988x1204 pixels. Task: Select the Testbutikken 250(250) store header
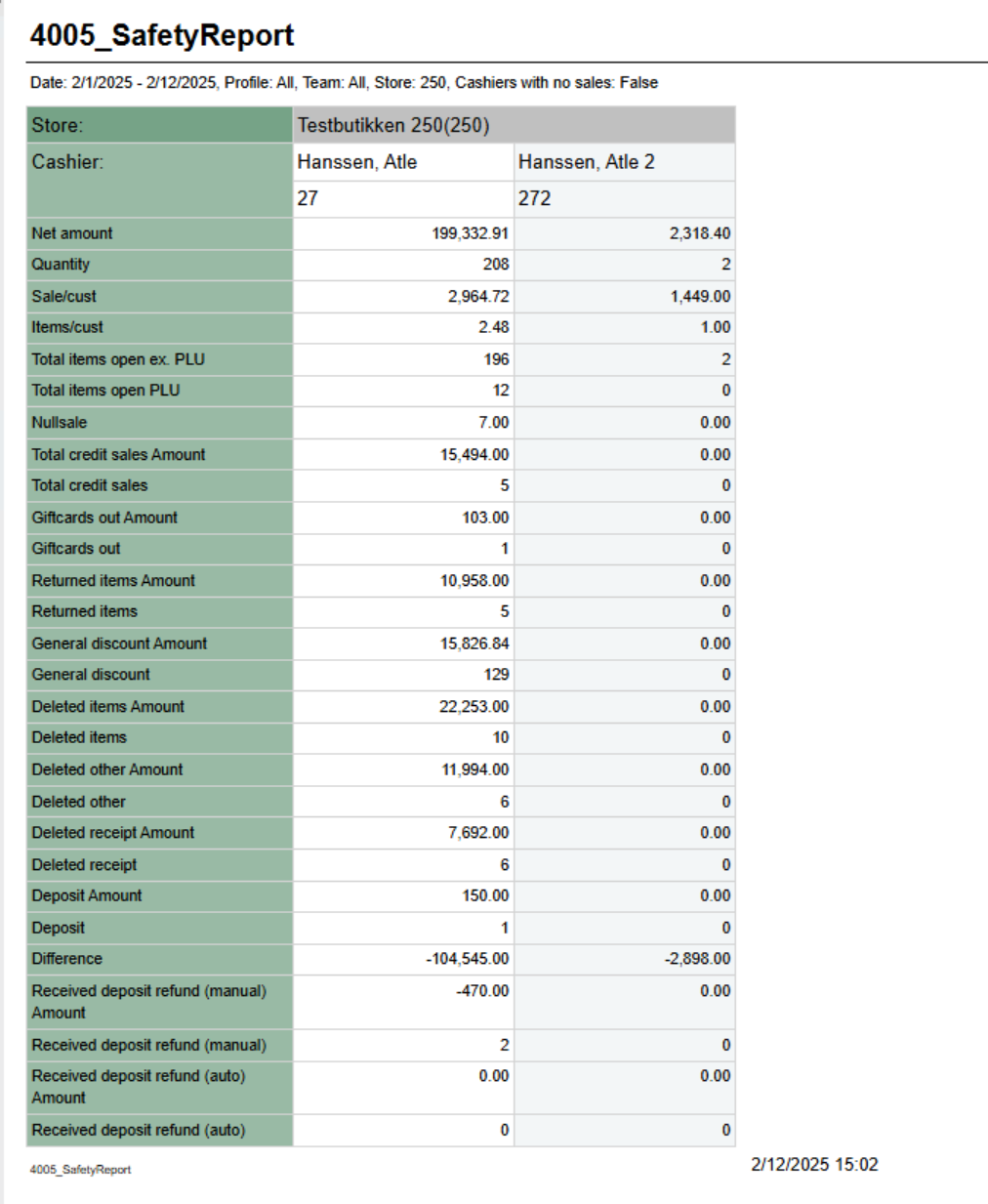(393, 125)
